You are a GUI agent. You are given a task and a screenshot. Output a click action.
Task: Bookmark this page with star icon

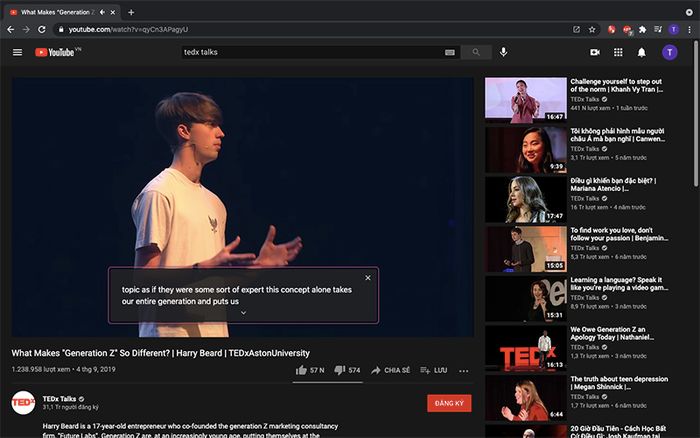tap(592, 29)
